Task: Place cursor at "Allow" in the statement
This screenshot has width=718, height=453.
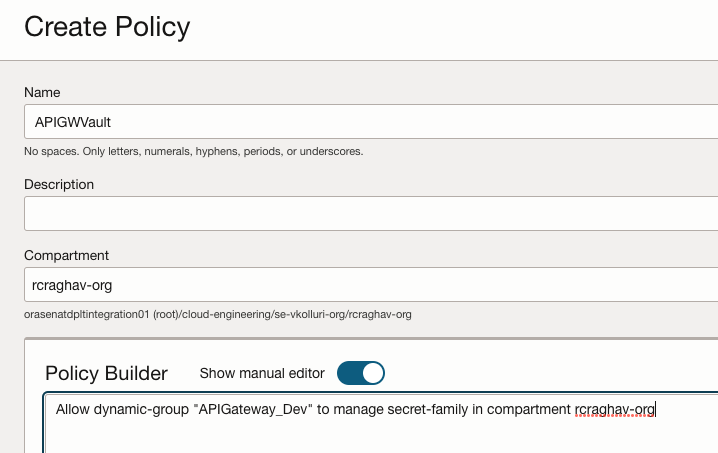Action: [74, 409]
